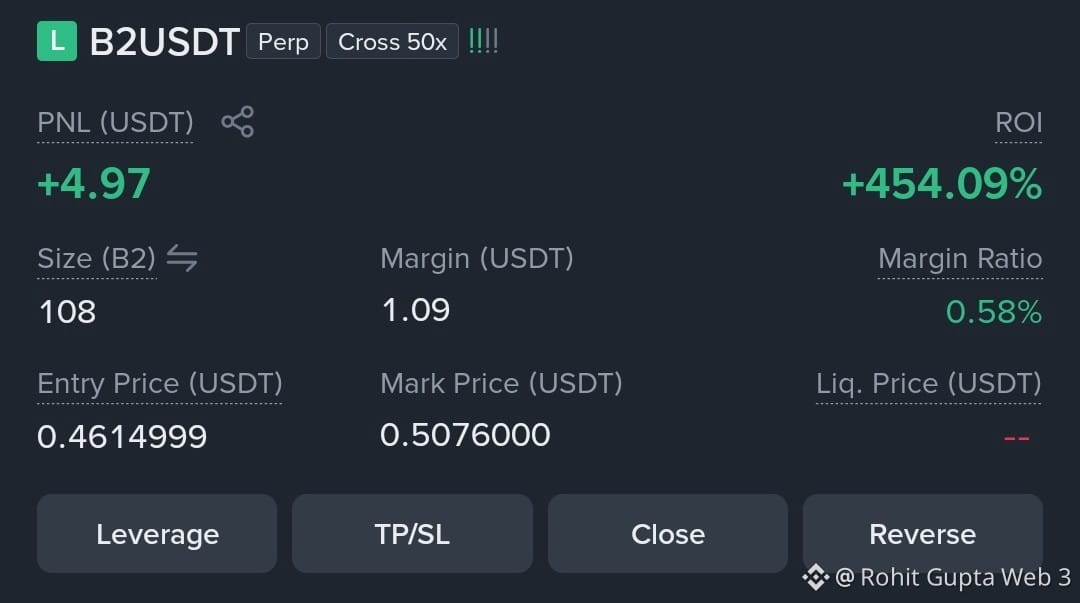This screenshot has width=1080, height=603.
Task: Click the Mark Price value 0.5076000
Action: 465,435
